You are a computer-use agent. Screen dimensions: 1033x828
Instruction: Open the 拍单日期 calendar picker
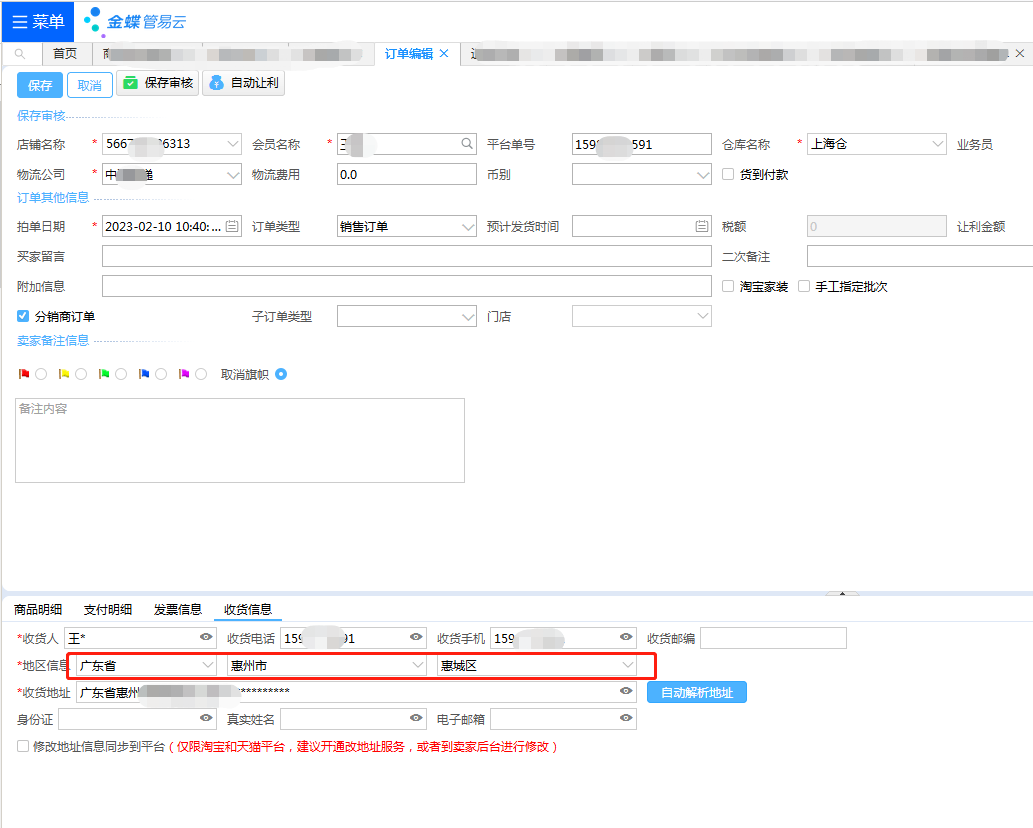pos(232,227)
